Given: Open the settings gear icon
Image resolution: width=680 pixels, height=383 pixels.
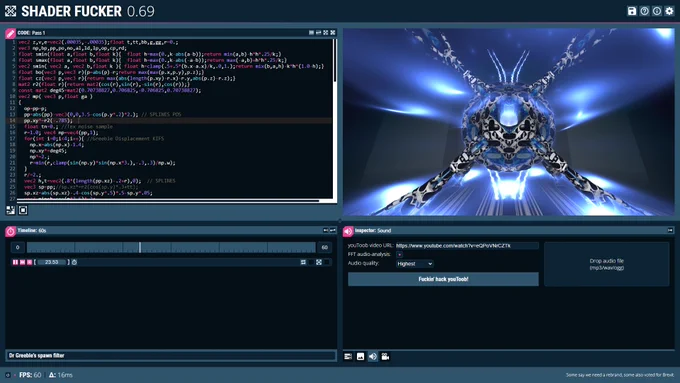Looking at the screenshot, I should [670, 11].
